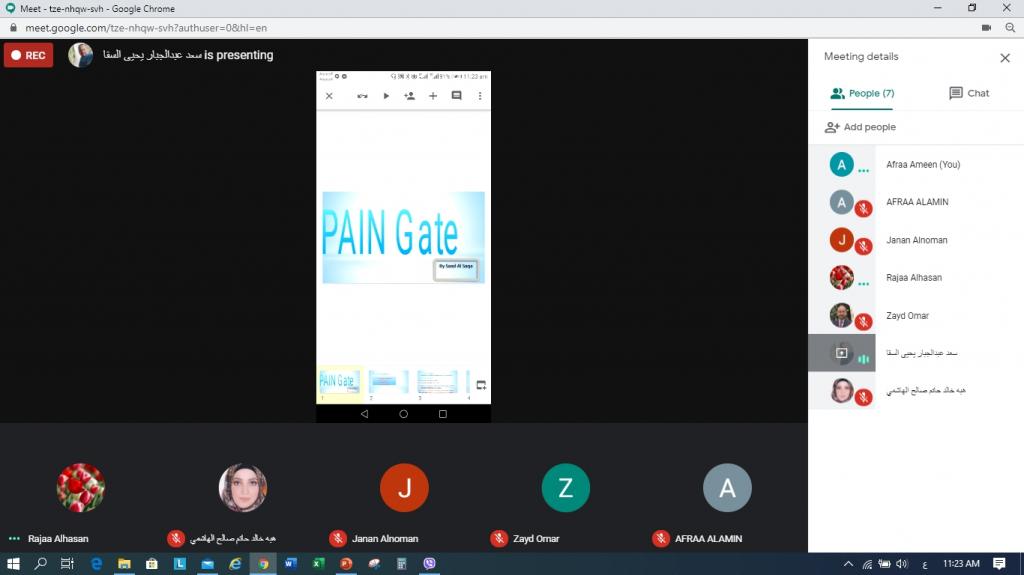1024x575 pixels.
Task: Close the Meeting details panel
Action: click(1005, 58)
